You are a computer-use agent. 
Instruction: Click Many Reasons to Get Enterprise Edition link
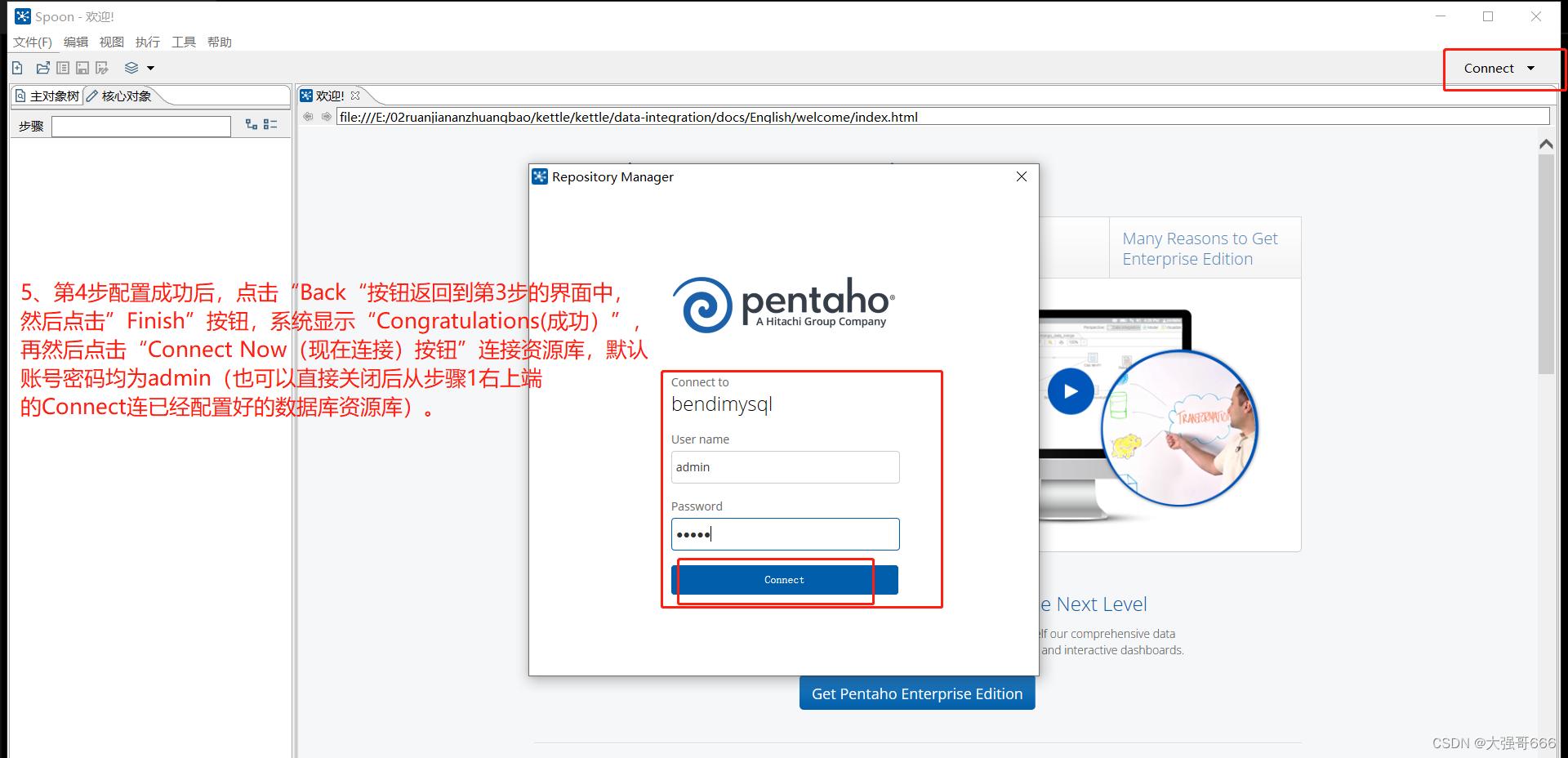[x=1200, y=248]
